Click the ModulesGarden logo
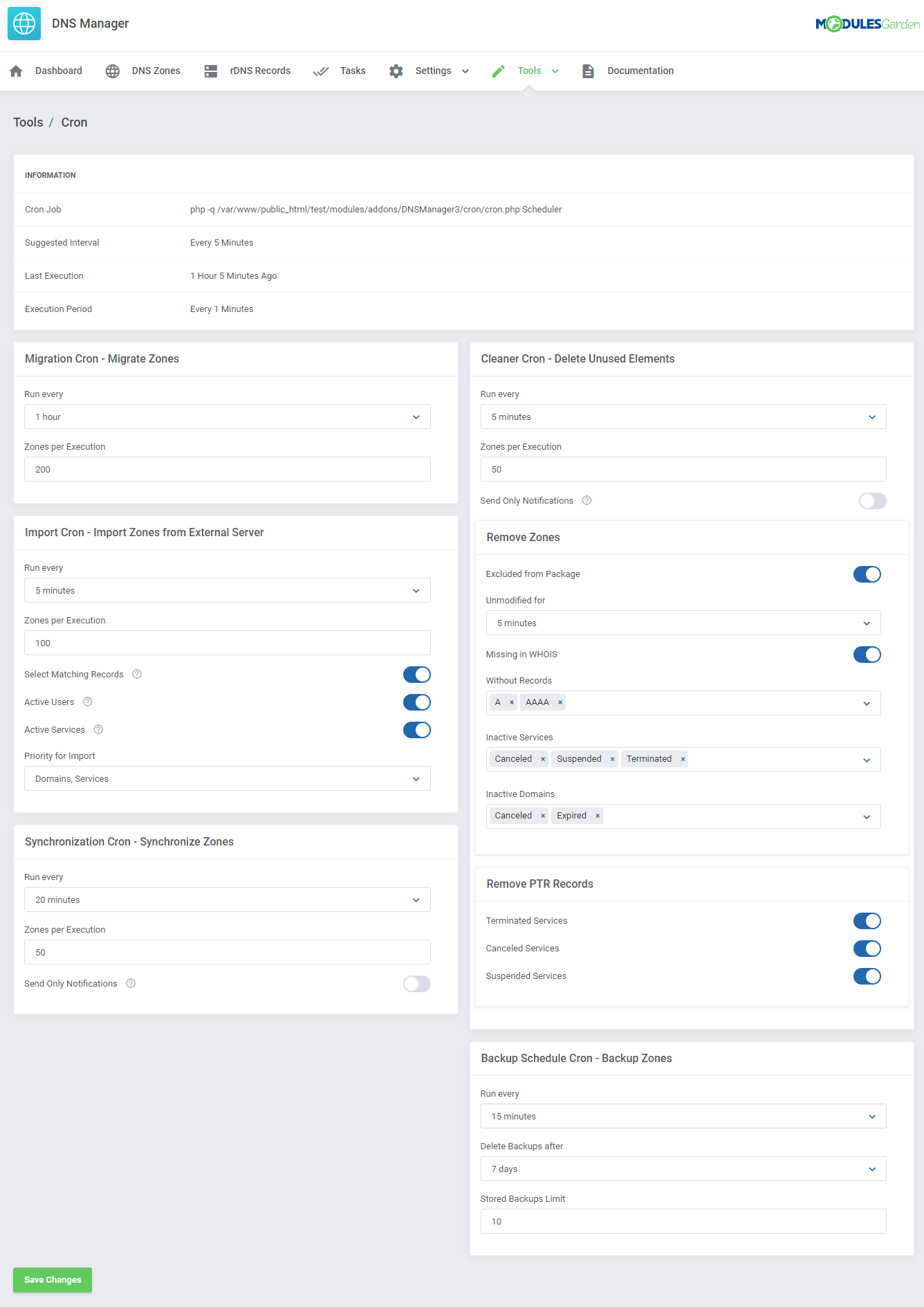Viewport: 924px width, 1307px height. point(867,24)
